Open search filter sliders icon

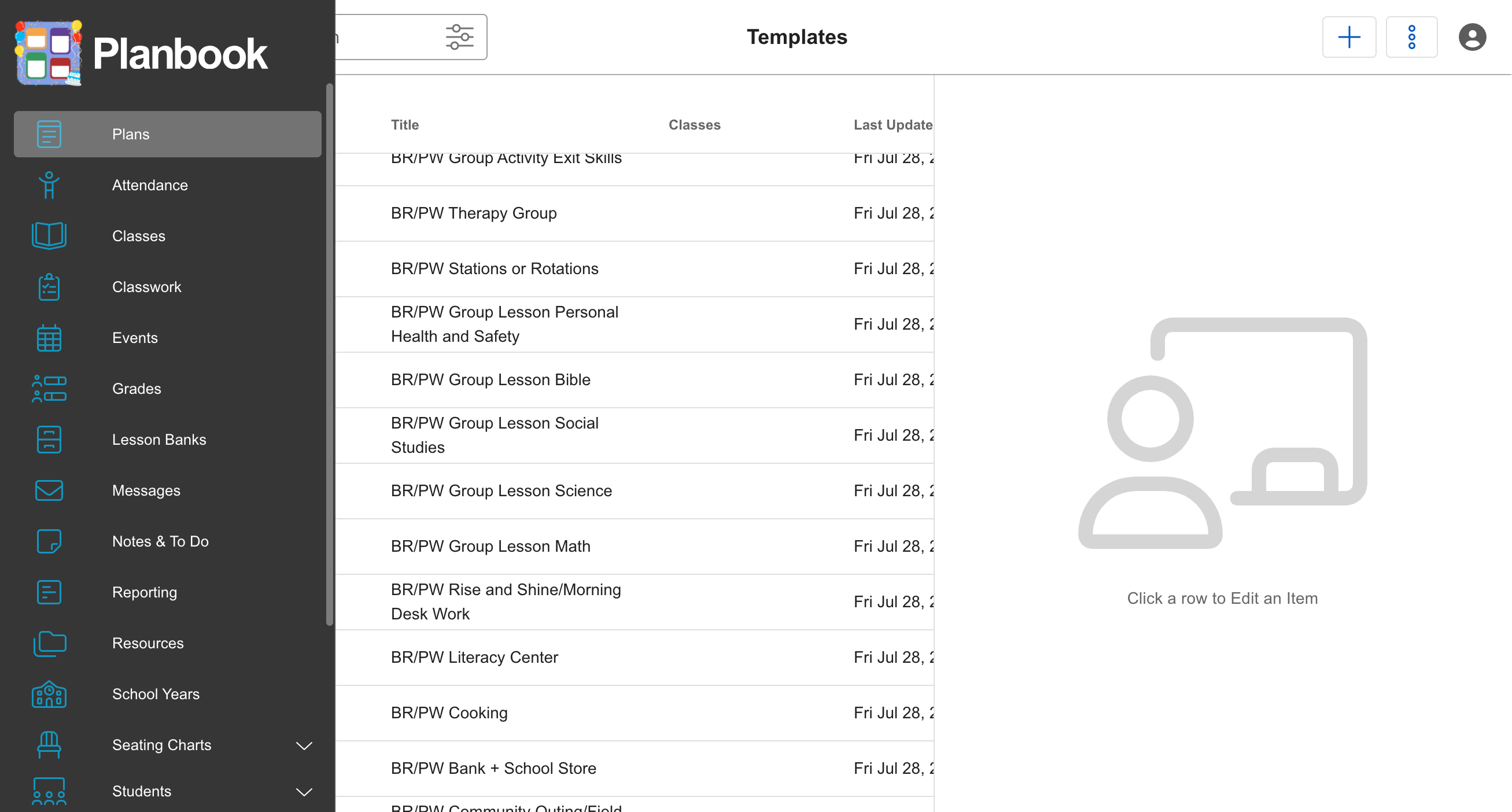[x=460, y=37]
